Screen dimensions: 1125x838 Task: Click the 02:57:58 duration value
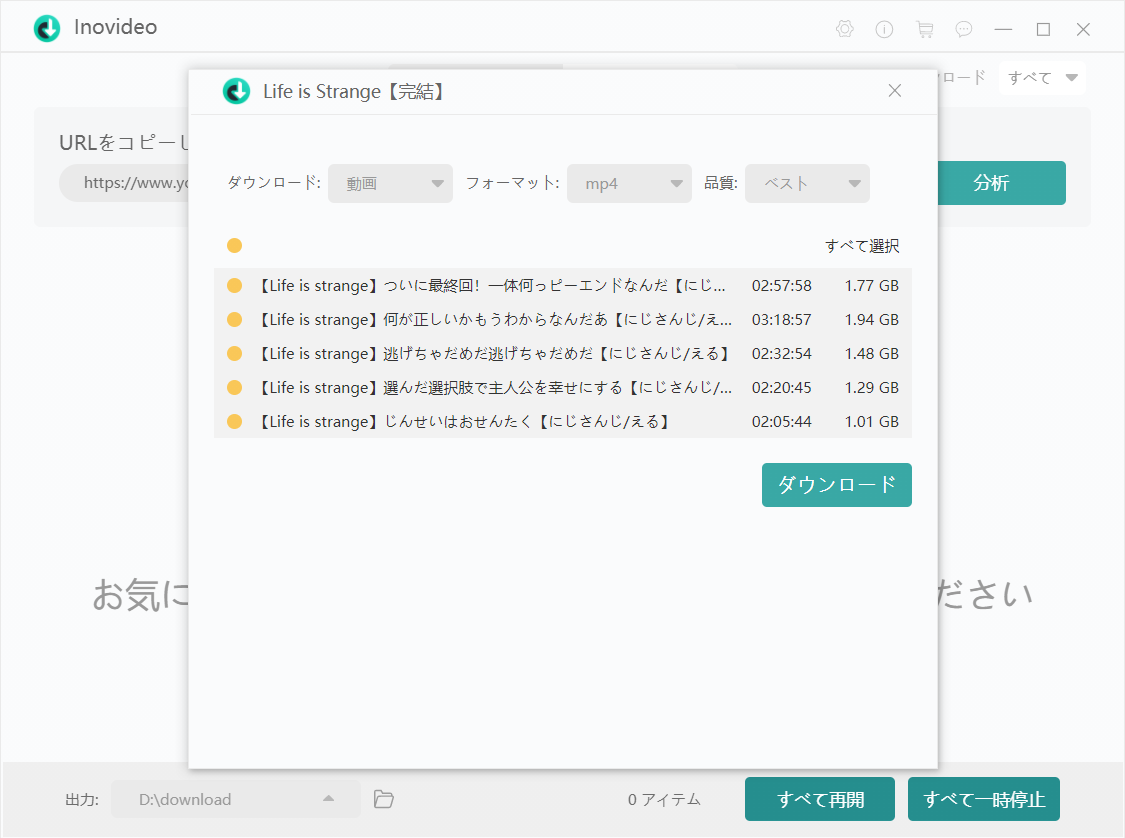[782, 286]
